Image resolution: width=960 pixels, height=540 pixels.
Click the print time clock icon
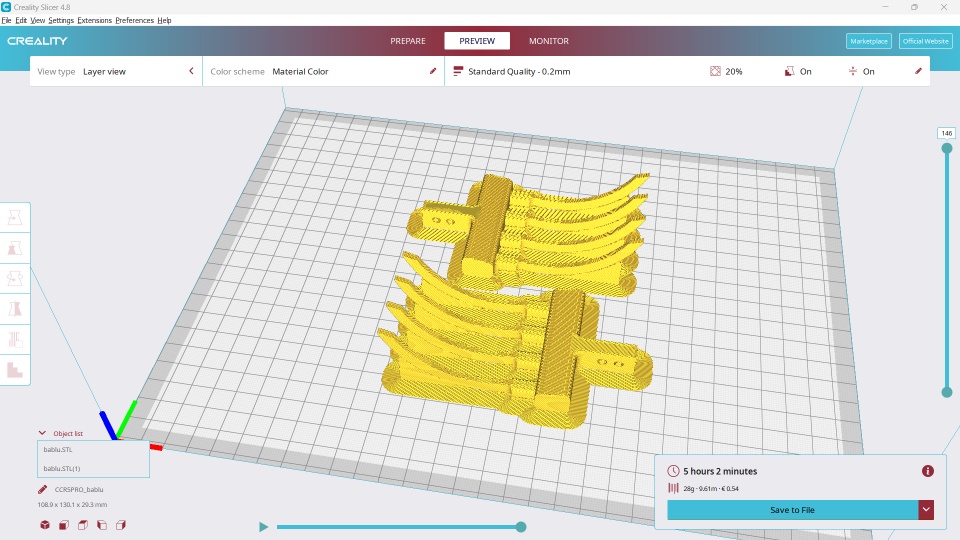[x=673, y=471]
